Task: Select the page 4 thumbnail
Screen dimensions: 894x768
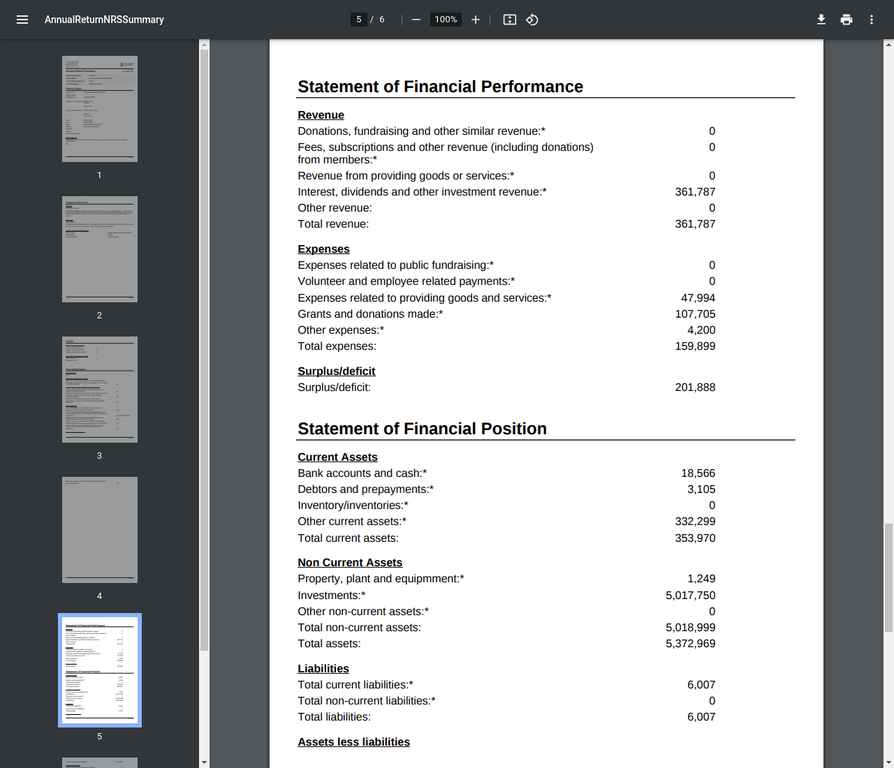Action: point(99,529)
